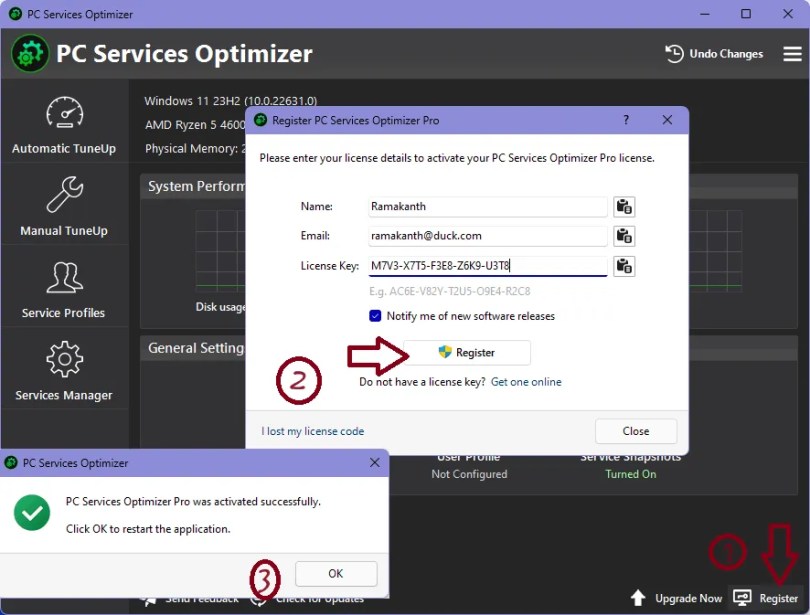Click the Close button in Register dialog
Viewport: 810px width, 615px height.
(635, 431)
